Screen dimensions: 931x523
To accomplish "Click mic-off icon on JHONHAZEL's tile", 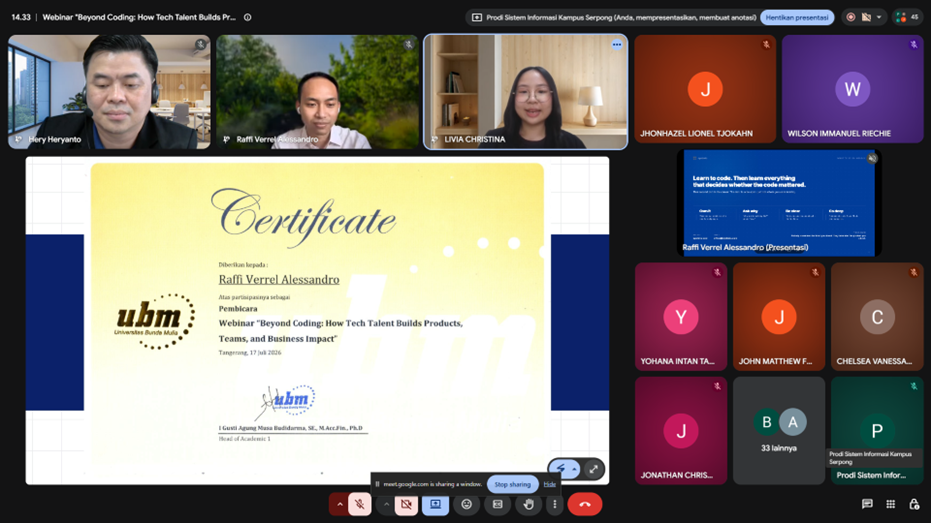I will (766, 45).
